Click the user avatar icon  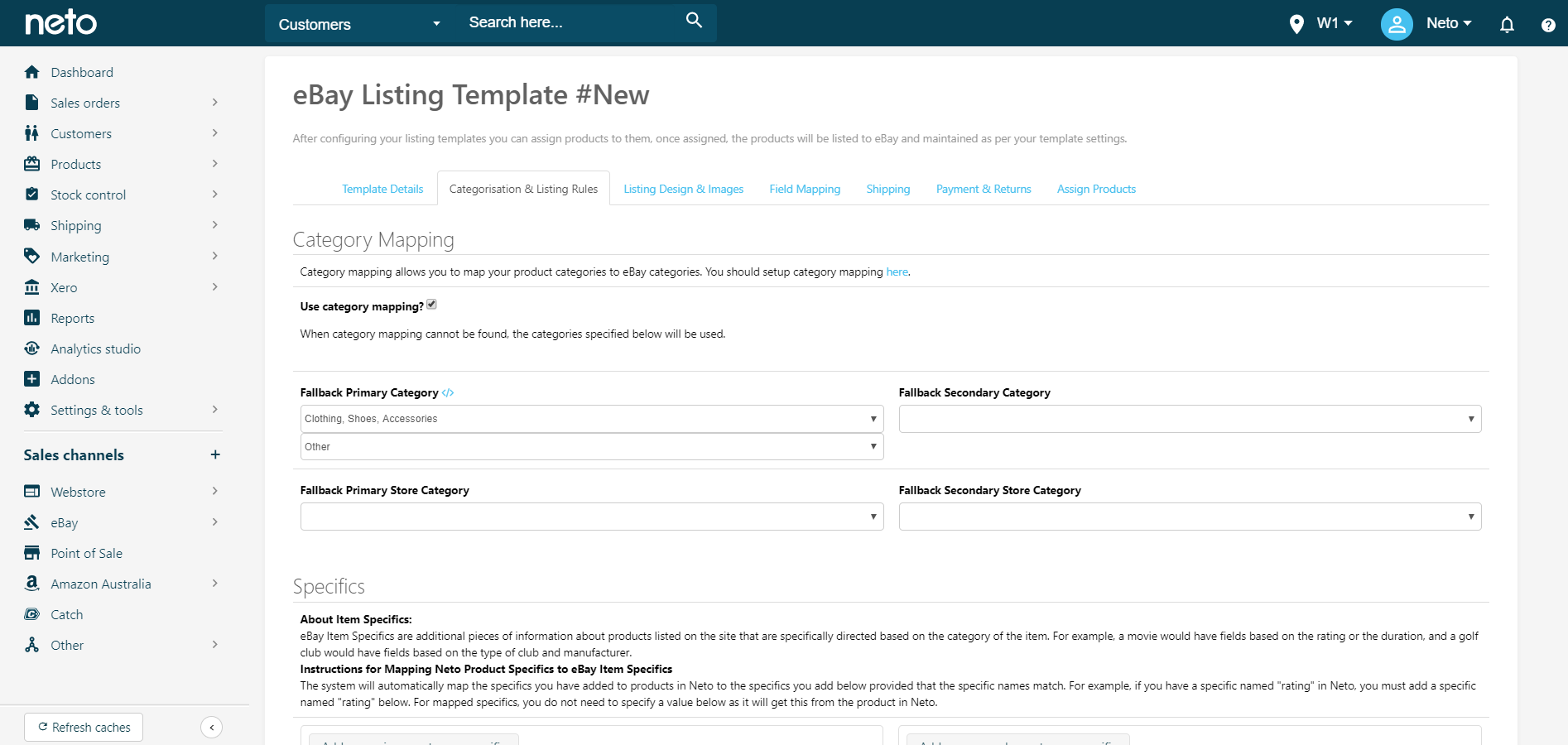pos(1397,24)
